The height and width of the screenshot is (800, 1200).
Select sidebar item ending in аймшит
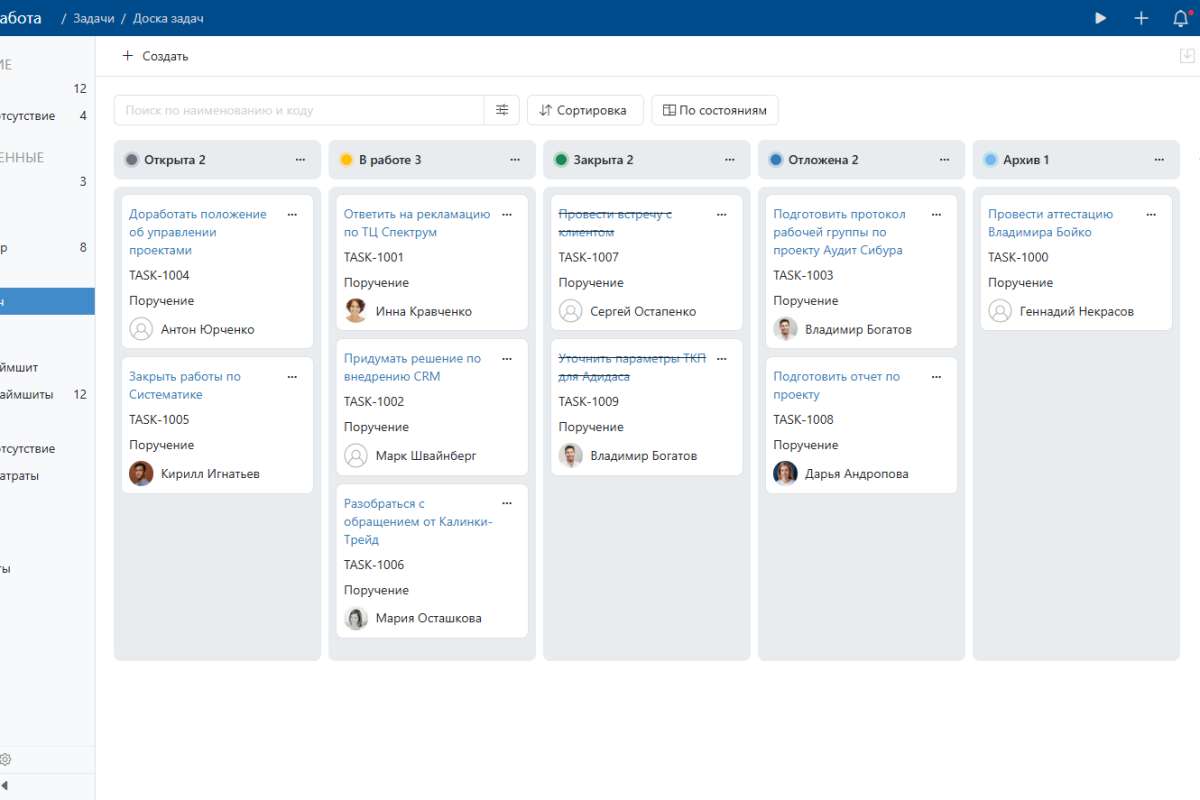coord(47,367)
